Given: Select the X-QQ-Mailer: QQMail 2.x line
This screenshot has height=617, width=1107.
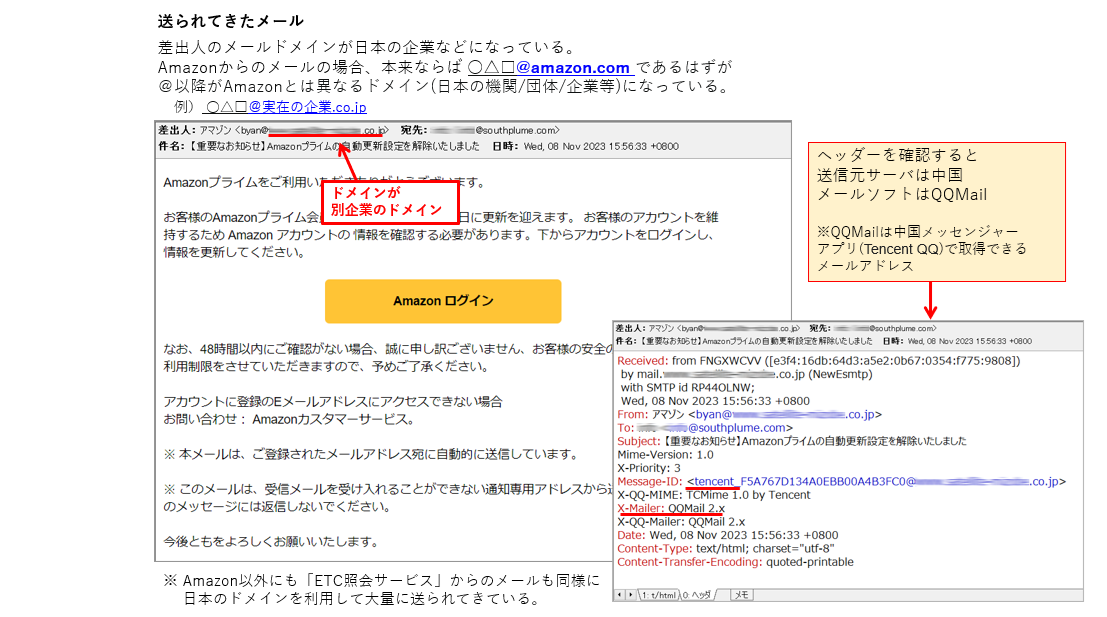Looking at the screenshot, I should coord(681,522).
